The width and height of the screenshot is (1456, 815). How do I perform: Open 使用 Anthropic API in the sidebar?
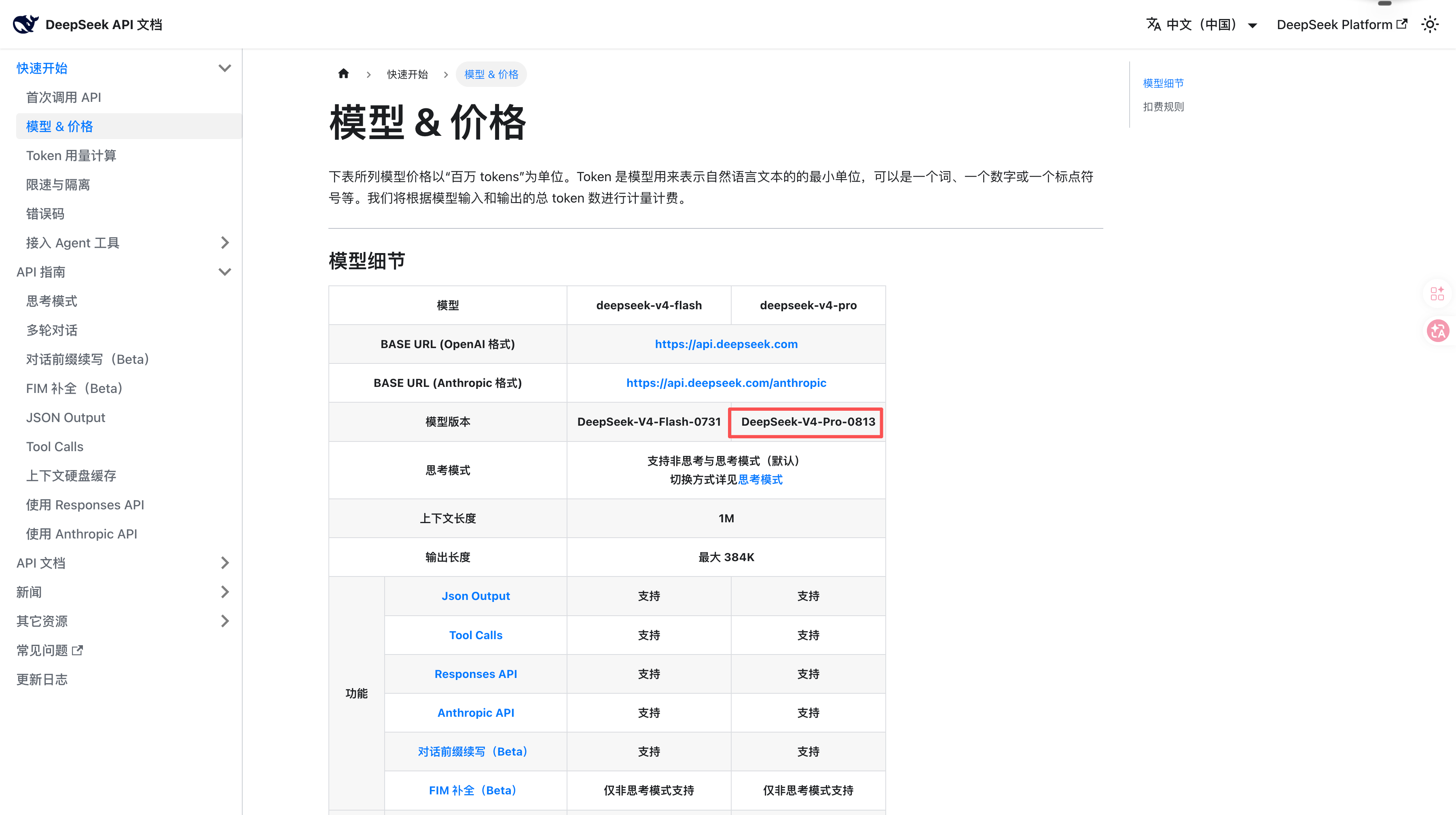tap(82, 534)
